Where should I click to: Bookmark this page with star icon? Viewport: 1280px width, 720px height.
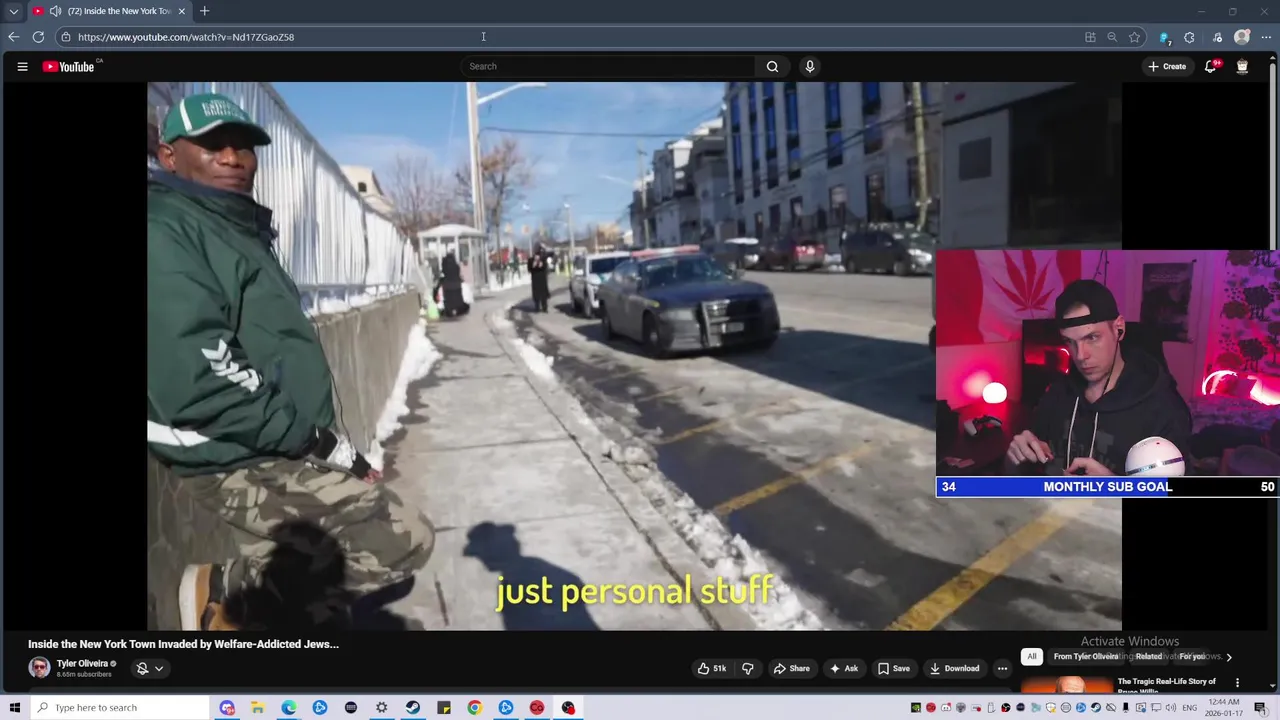pyautogui.click(x=1134, y=37)
